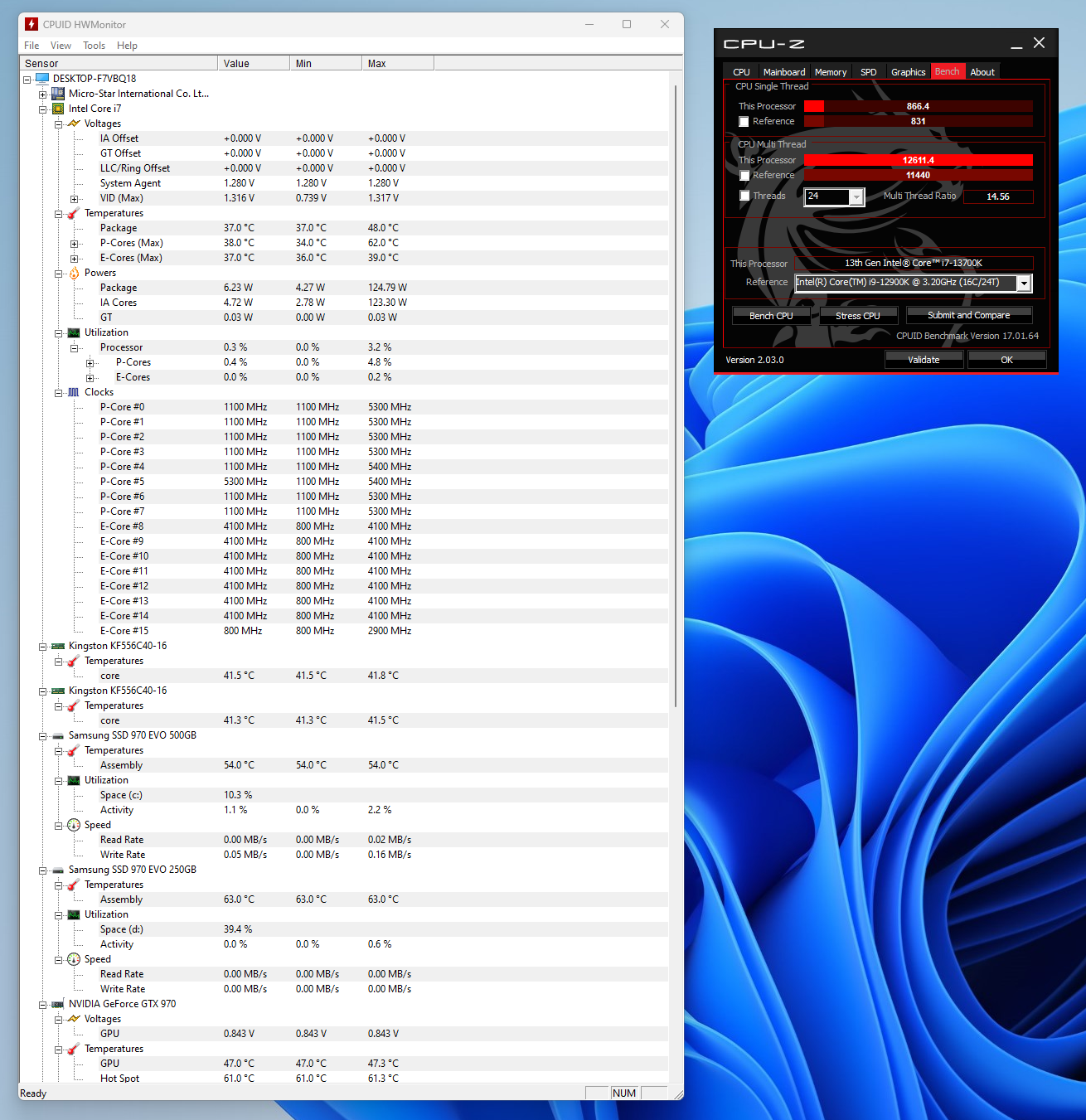Image resolution: width=1086 pixels, height=1120 pixels.
Task: Click Temperatures icon under first Kingston module
Action: click(74, 661)
